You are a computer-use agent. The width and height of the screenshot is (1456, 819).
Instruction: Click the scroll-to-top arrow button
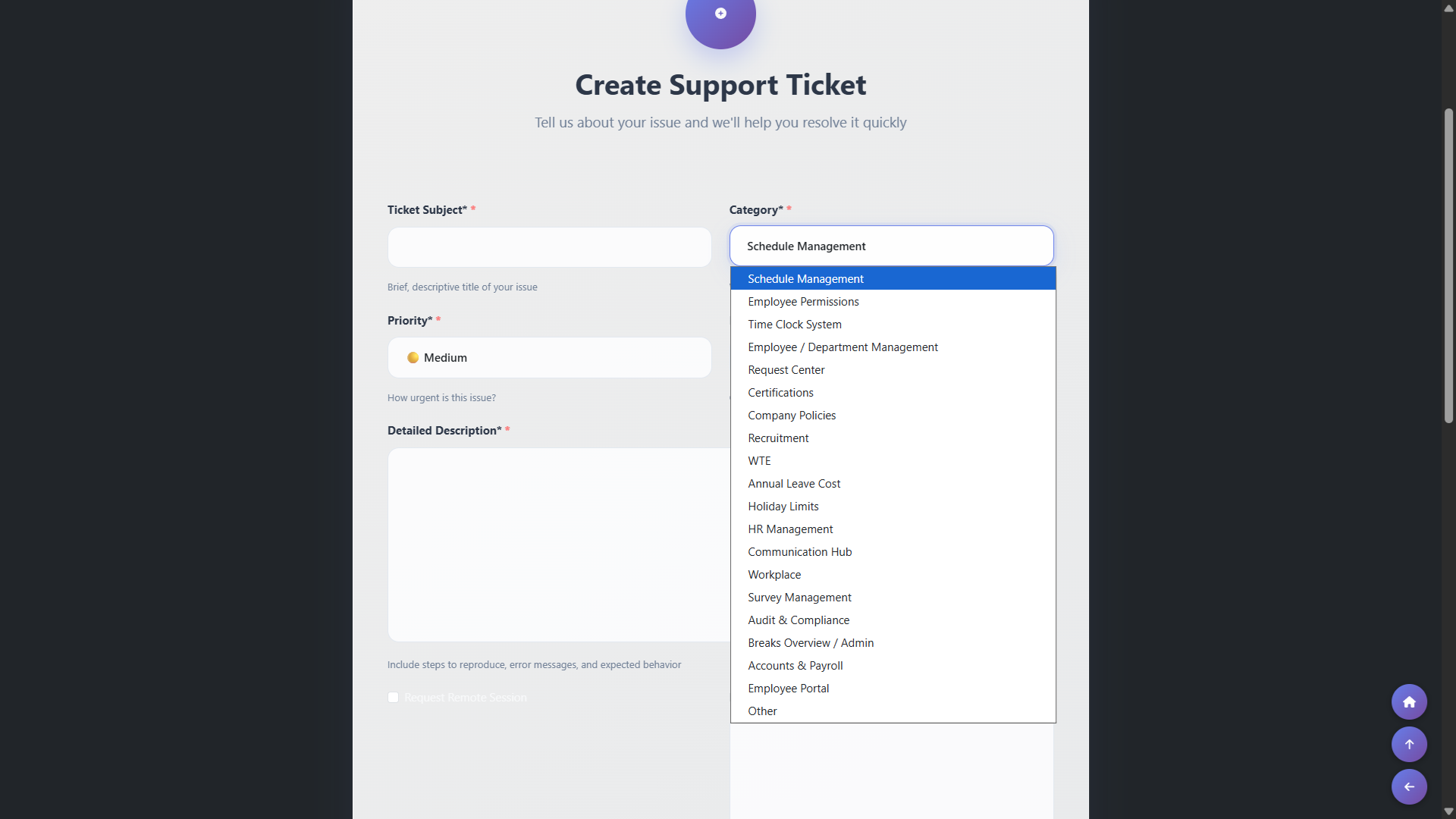(1408, 744)
